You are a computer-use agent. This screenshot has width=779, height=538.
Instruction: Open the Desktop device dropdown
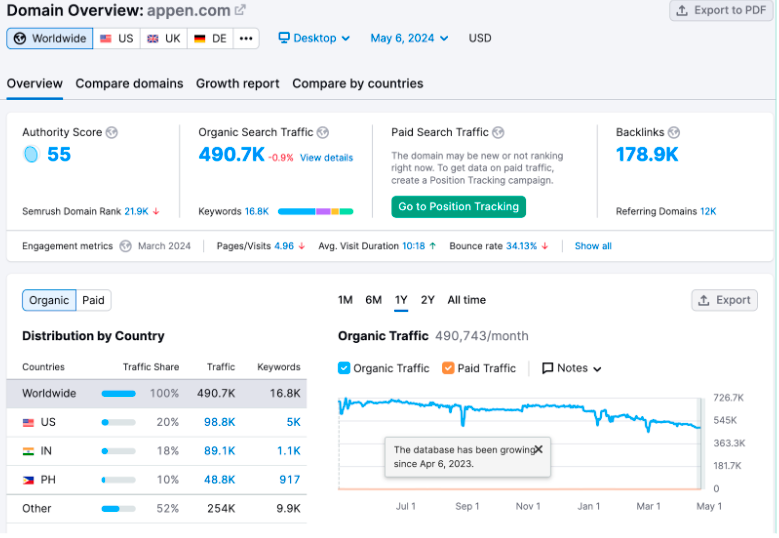click(x=314, y=38)
